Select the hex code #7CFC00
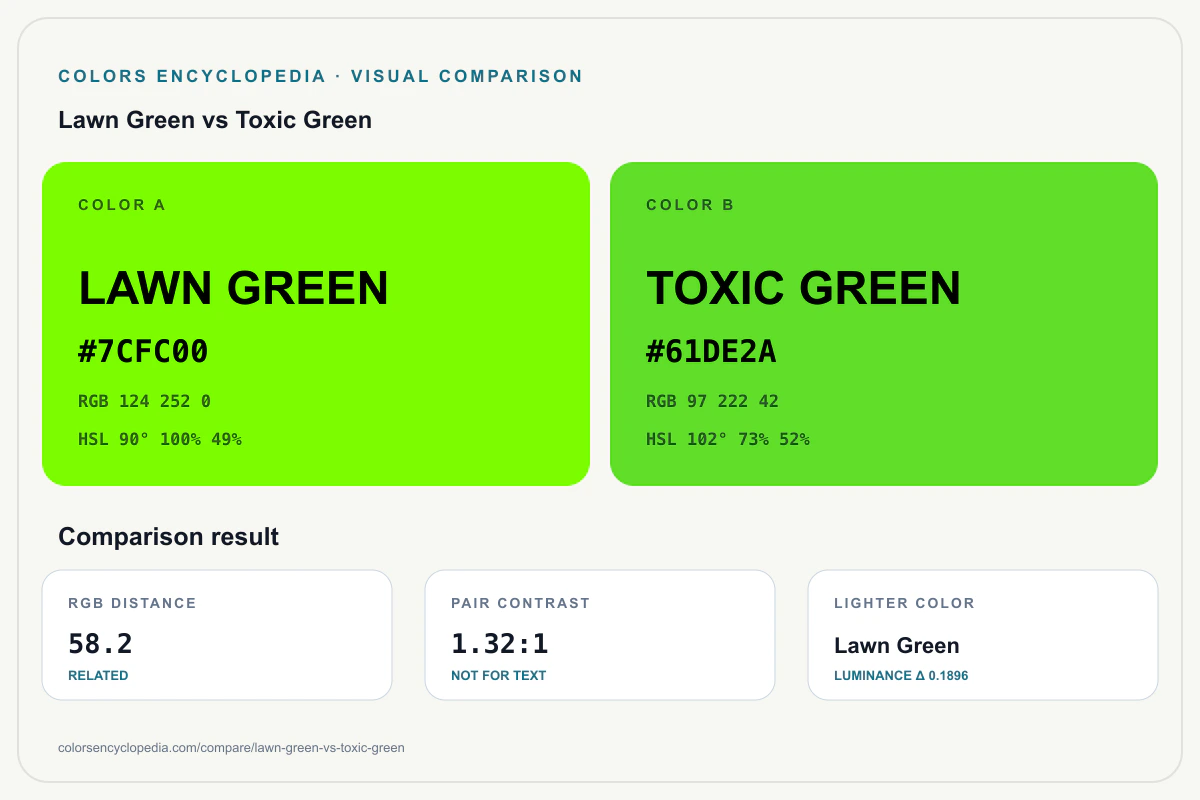This screenshot has height=800, width=1200. pyautogui.click(x=143, y=352)
